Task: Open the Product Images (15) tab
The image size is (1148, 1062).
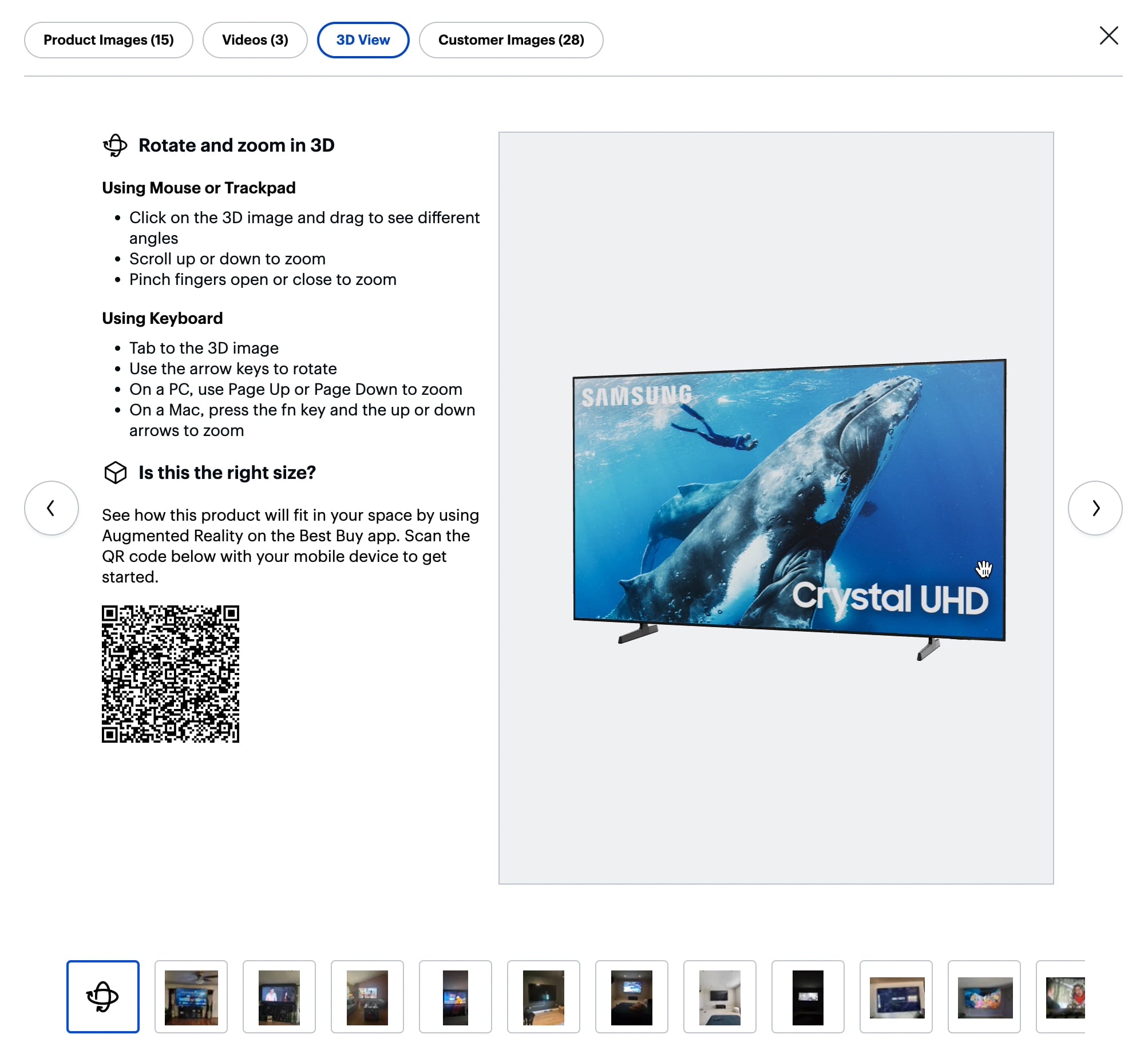Action: [x=108, y=39]
